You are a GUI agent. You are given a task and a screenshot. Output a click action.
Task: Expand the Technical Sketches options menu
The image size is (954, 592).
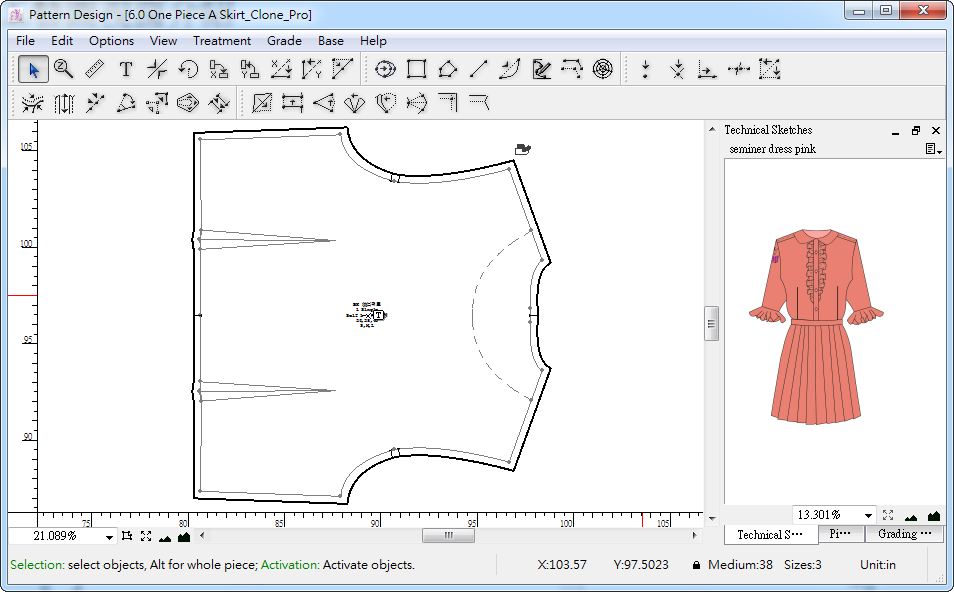pyautogui.click(x=934, y=149)
